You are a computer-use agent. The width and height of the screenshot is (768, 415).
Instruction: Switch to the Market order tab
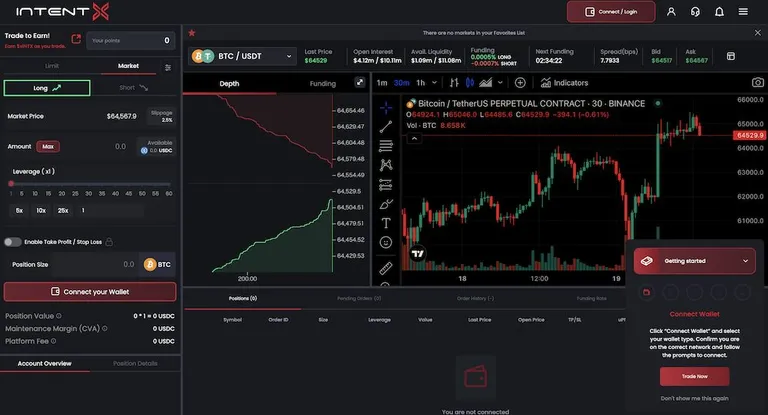[x=128, y=66]
